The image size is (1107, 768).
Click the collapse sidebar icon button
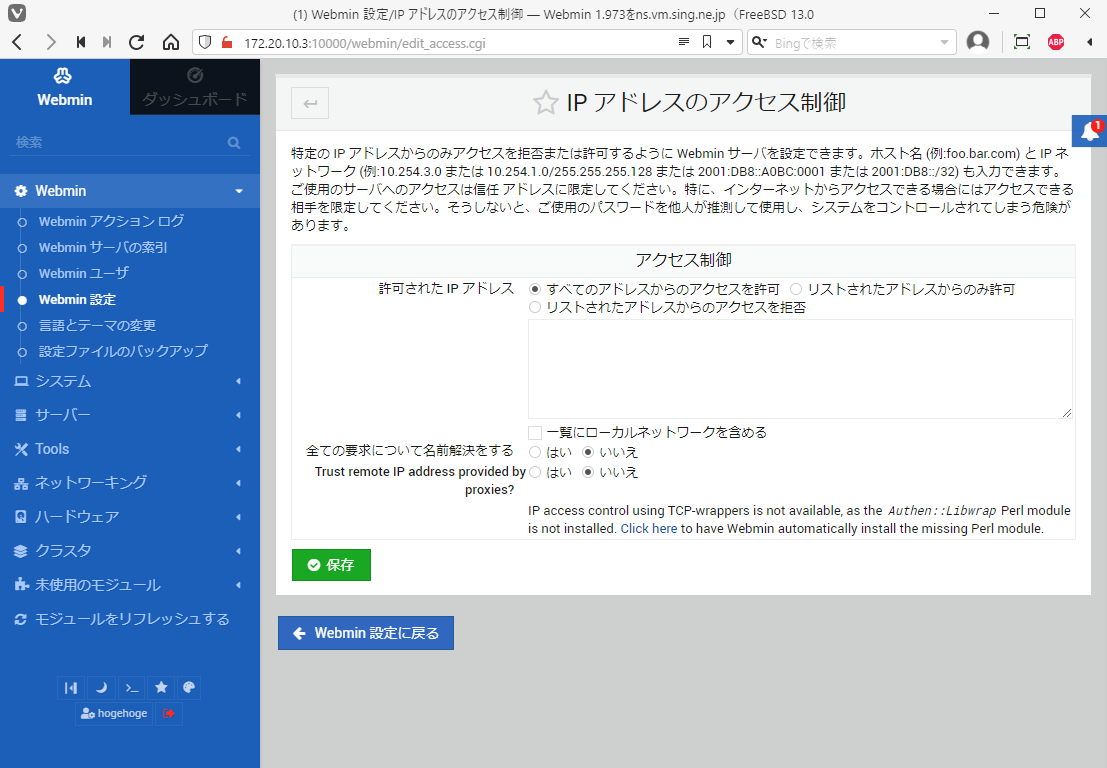[71, 688]
